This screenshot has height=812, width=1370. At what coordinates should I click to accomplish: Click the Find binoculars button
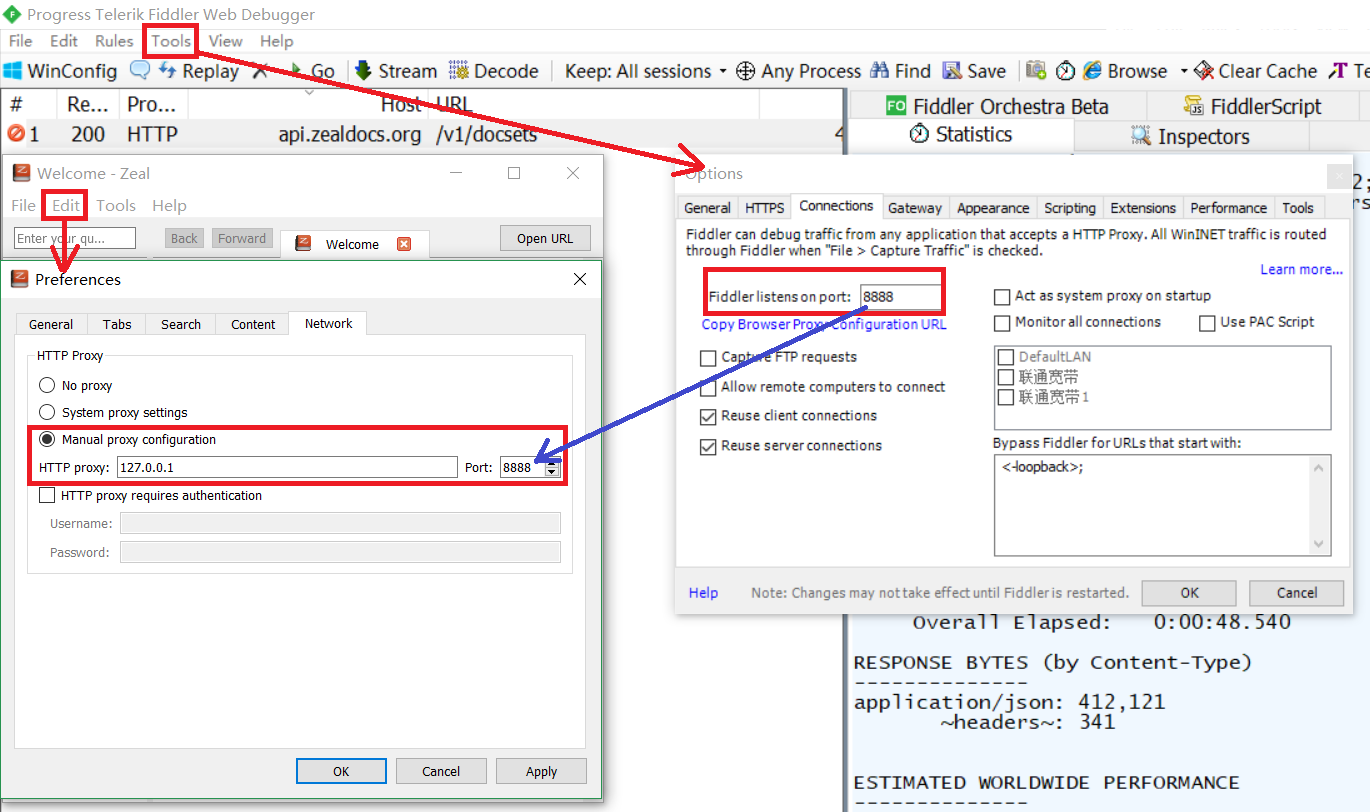coord(900,71)
